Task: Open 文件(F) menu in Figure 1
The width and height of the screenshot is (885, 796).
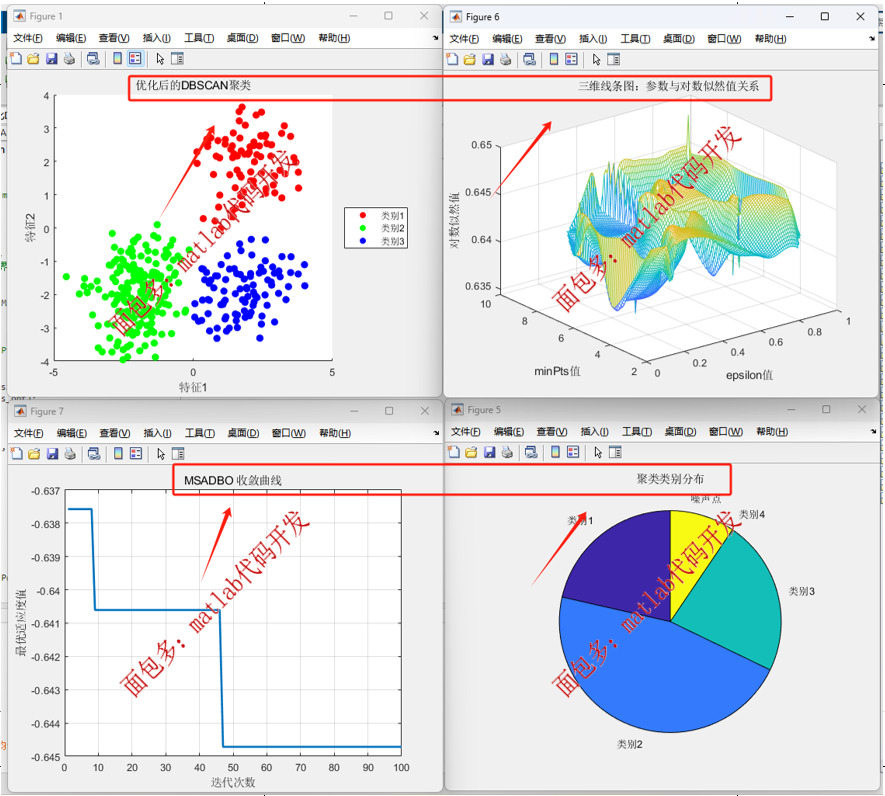Action: (x=28, y=38)
